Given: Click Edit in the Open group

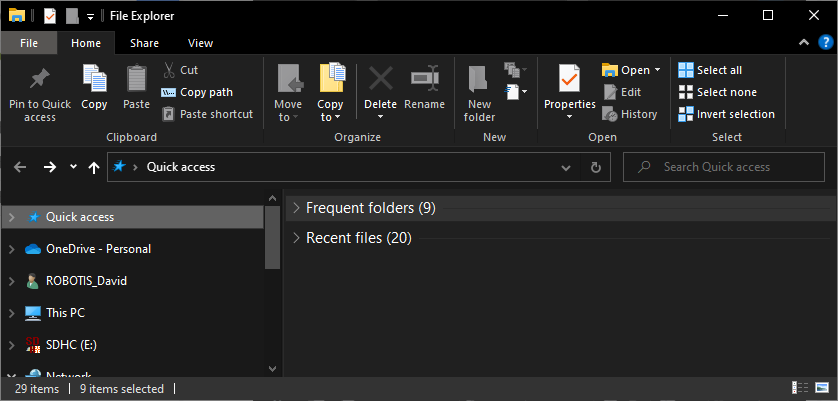Looking at the screenshot, I should (623, 92).
